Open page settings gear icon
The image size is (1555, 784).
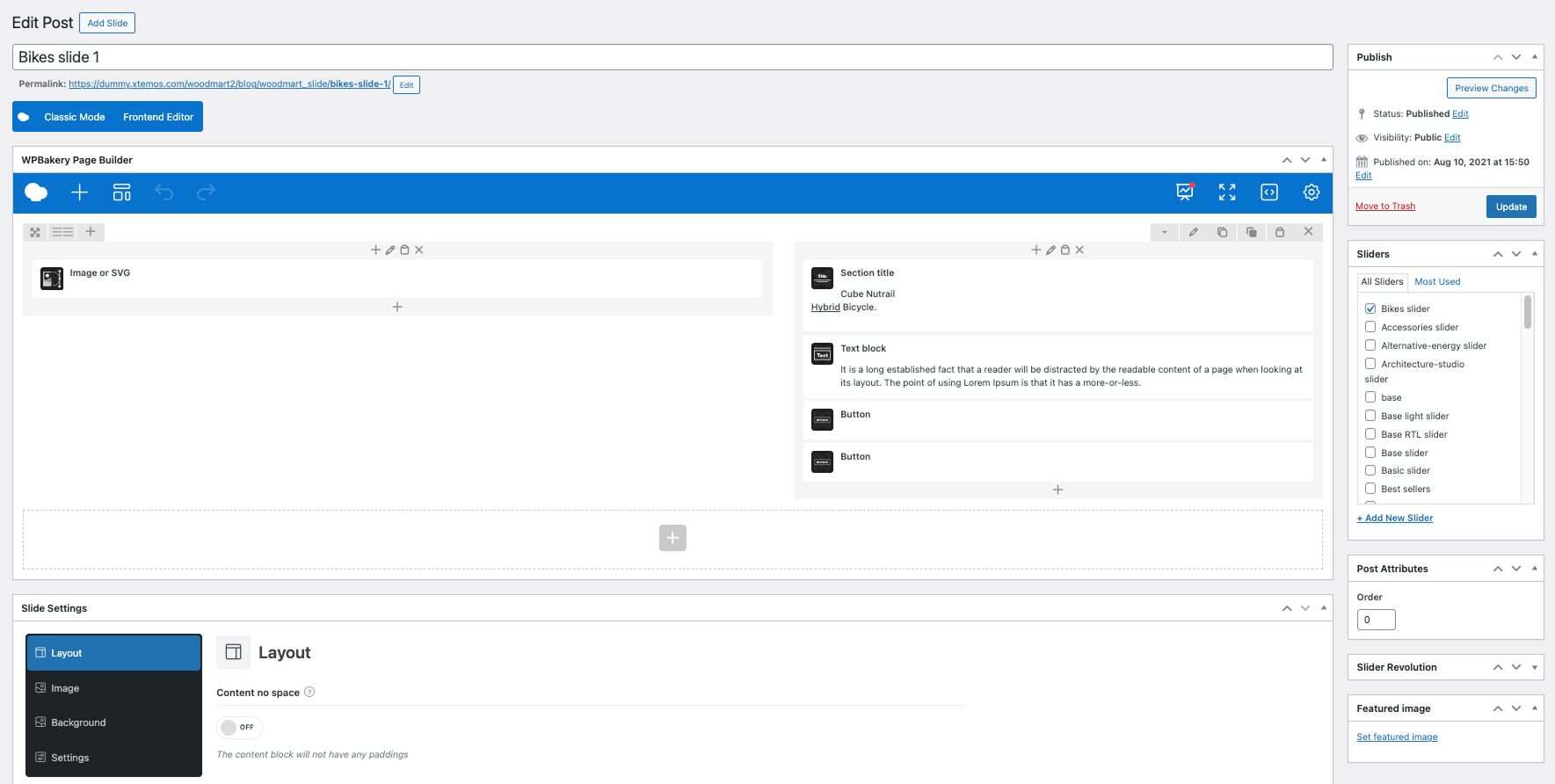tap(1312, 192)
